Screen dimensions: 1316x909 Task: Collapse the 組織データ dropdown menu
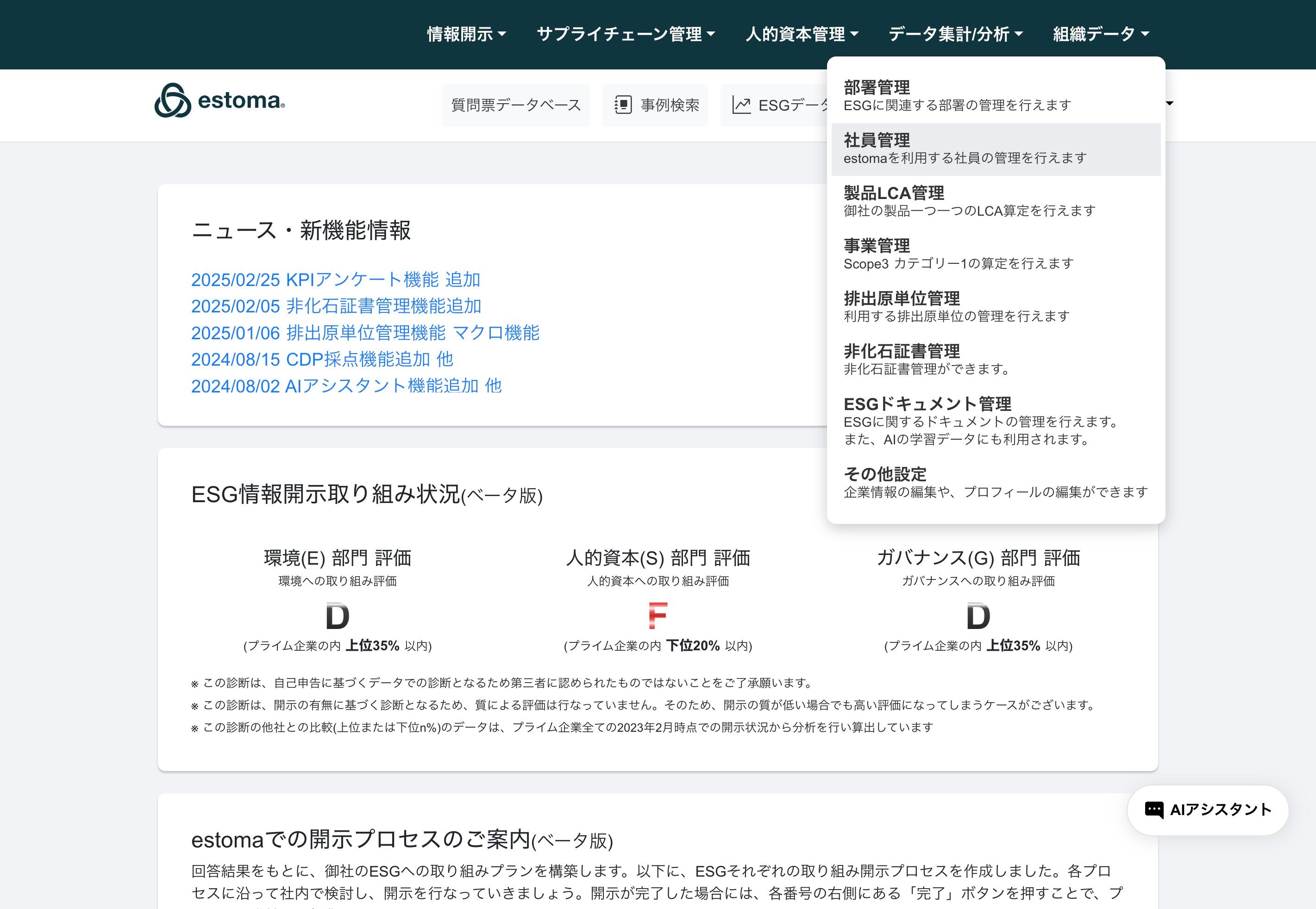(1101, 34)
